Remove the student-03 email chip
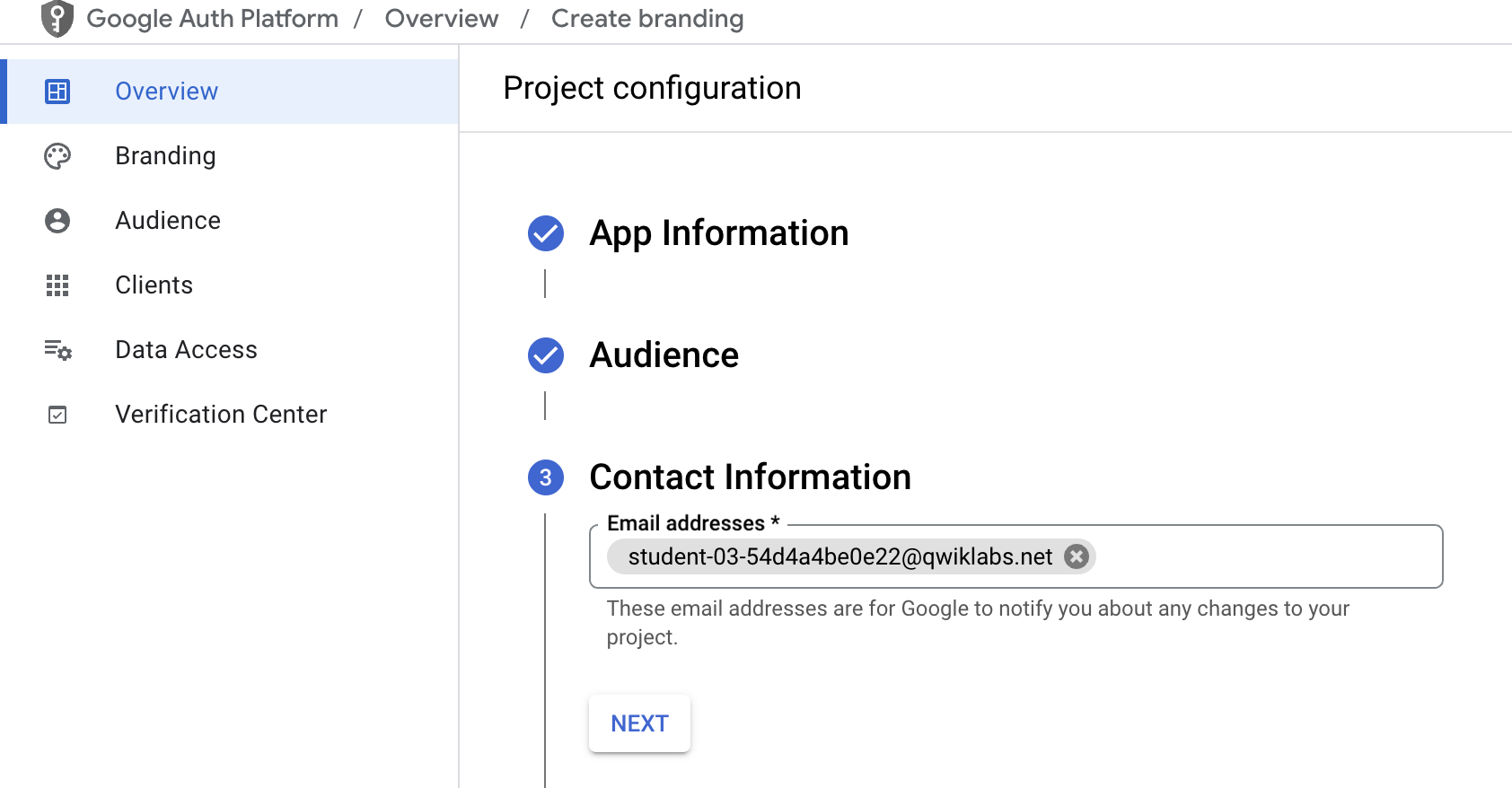Viewport: 1512px width, 788px height. point(1077,556)
